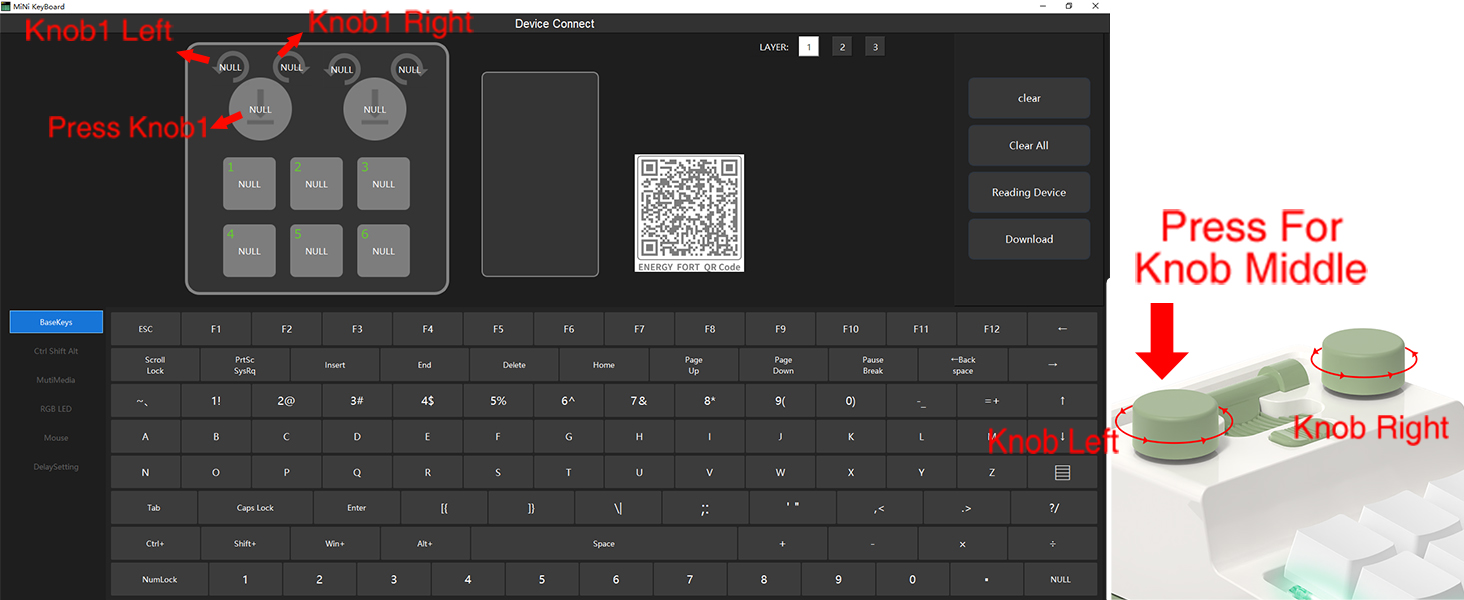The height and width of the screenshot is (600, 1464).
Task: Select Knob1 left rotation NULL slot
Action: point(230,66)
